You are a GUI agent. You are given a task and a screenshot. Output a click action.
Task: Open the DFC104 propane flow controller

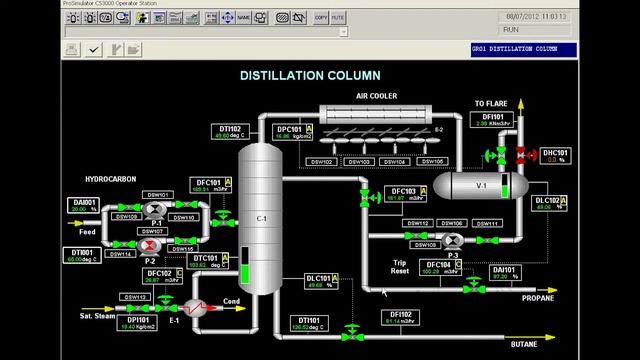click(x=440, y=267)
